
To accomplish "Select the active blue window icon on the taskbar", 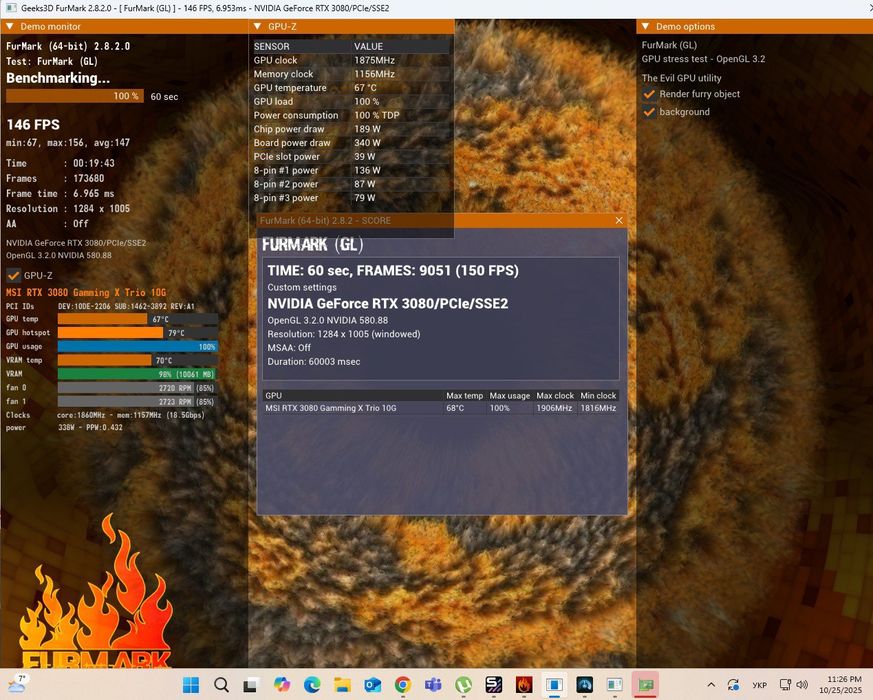I will pyautogui.click(x=554, y=684).
